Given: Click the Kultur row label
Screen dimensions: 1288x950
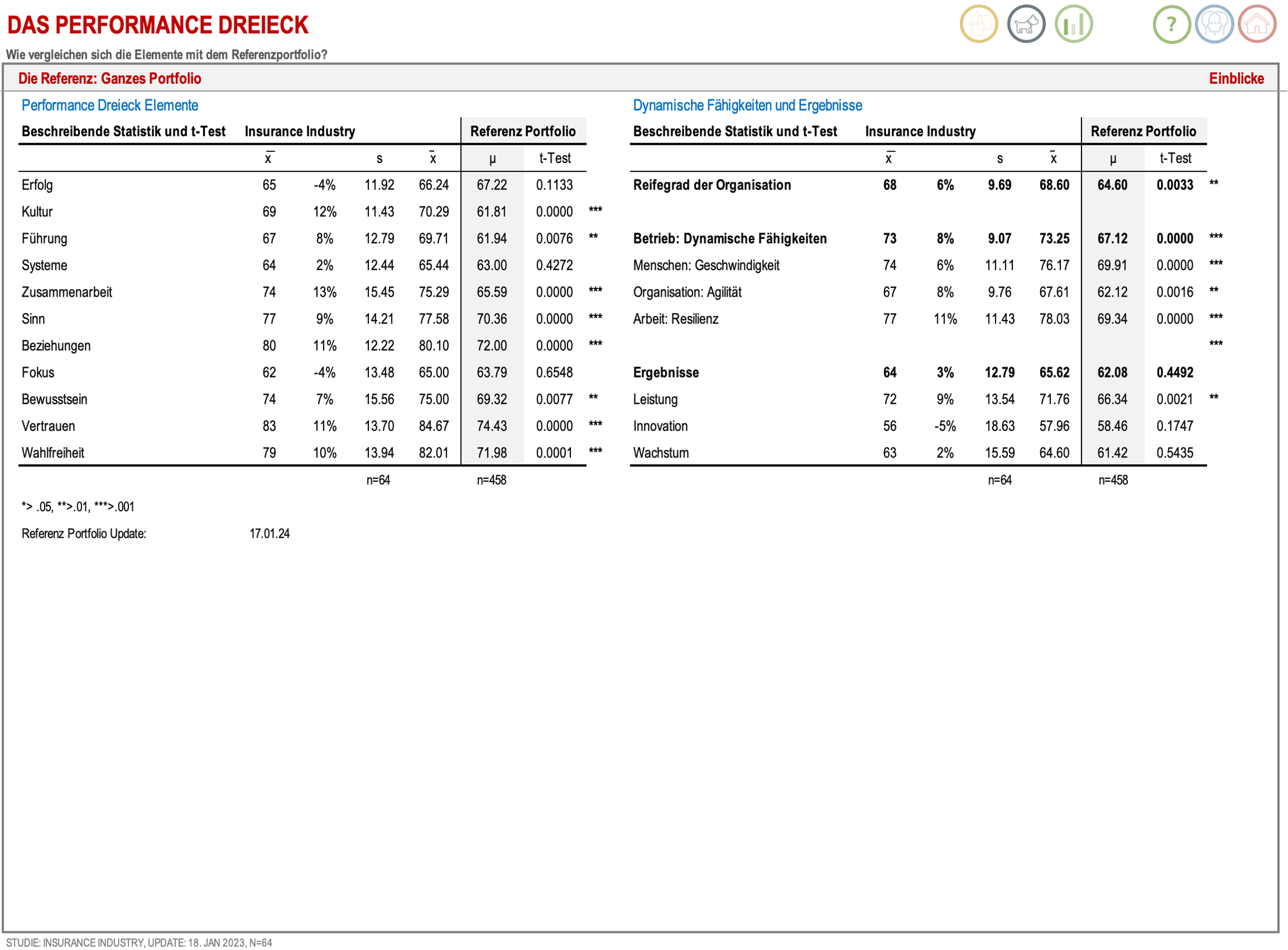Looking at the screenshot, I should tap(37, 212).
